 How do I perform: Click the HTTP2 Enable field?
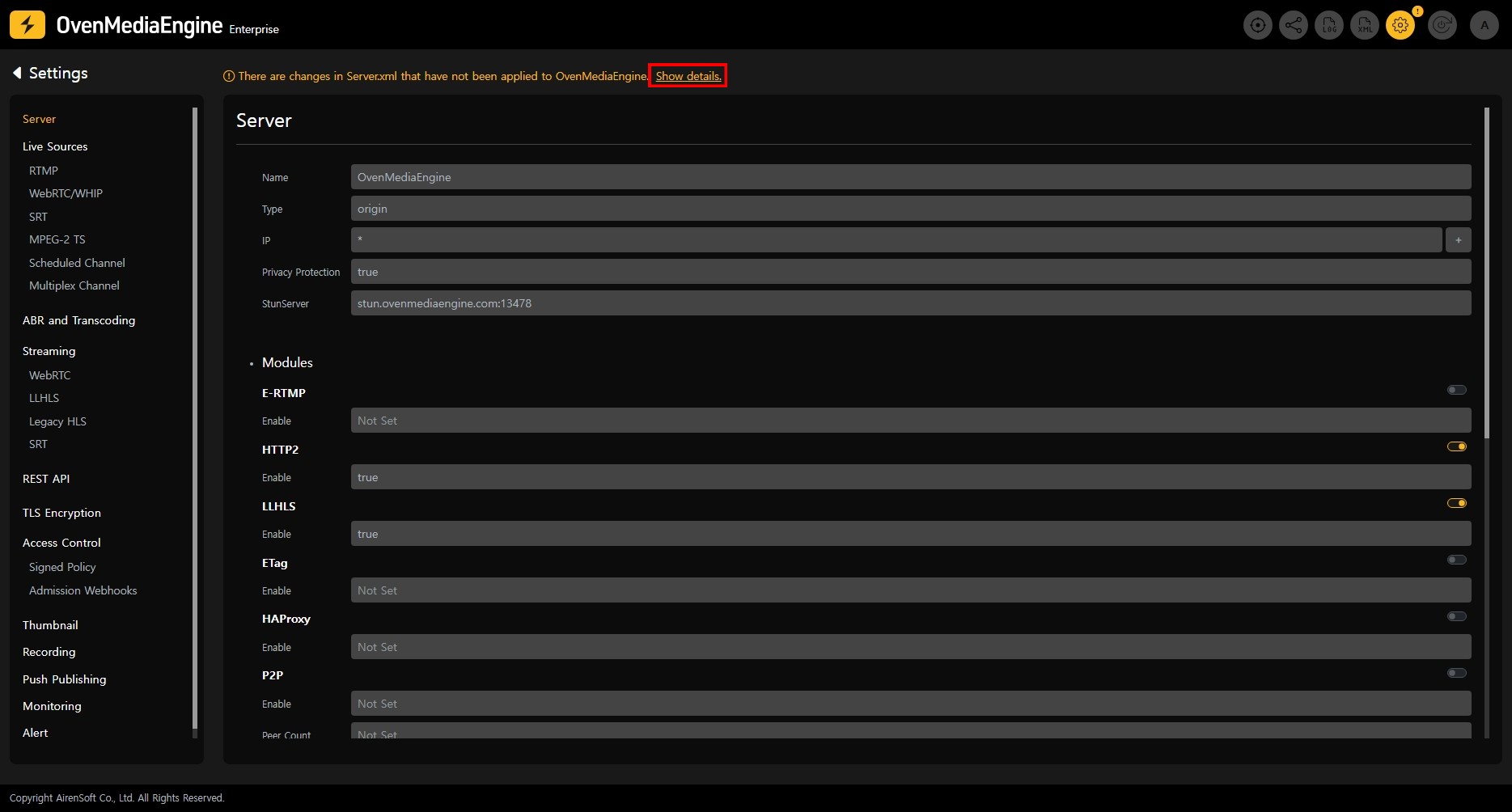coord(911,477)
